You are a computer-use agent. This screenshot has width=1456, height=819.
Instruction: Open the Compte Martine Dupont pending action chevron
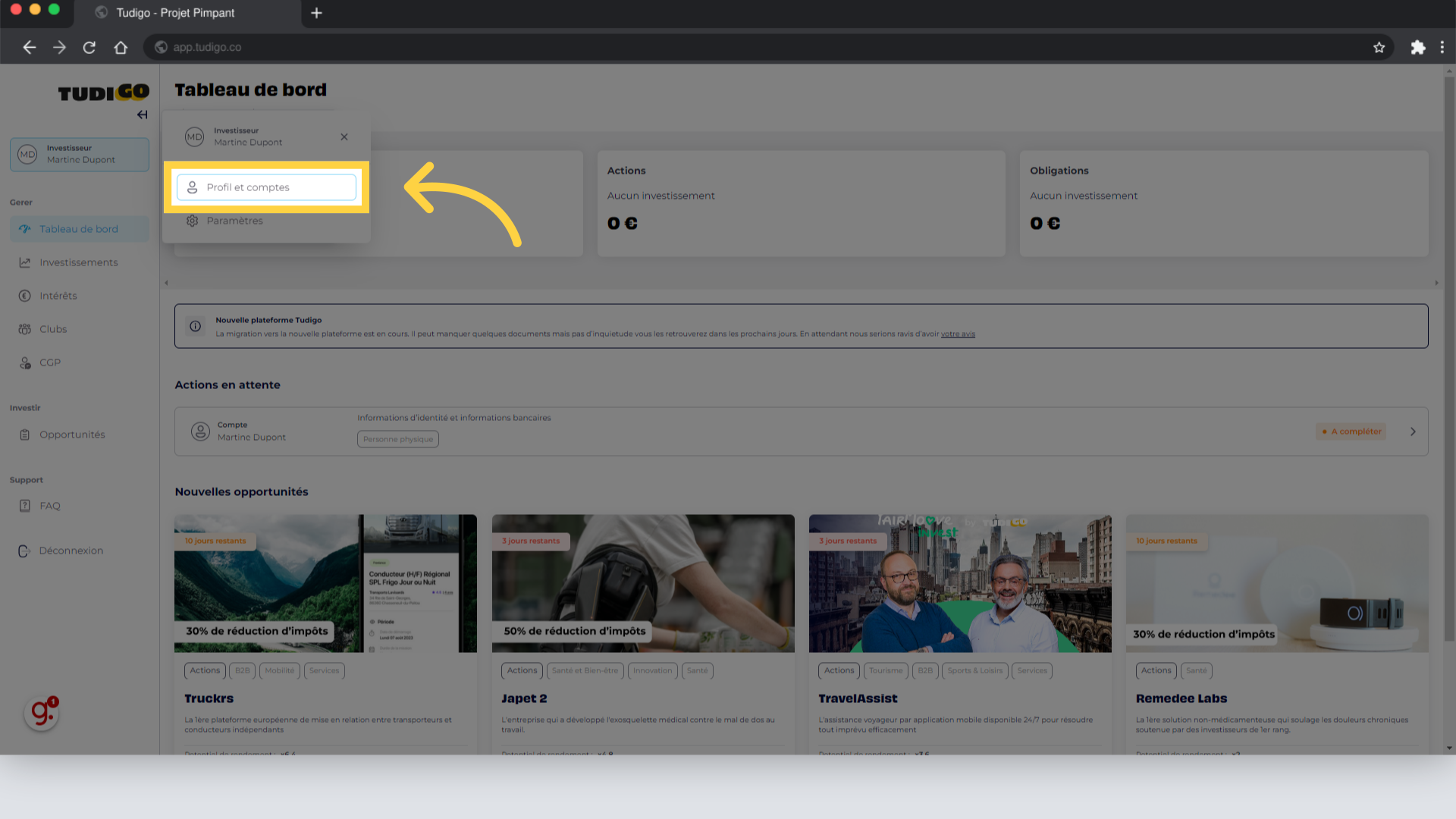tap(1413, 431)
